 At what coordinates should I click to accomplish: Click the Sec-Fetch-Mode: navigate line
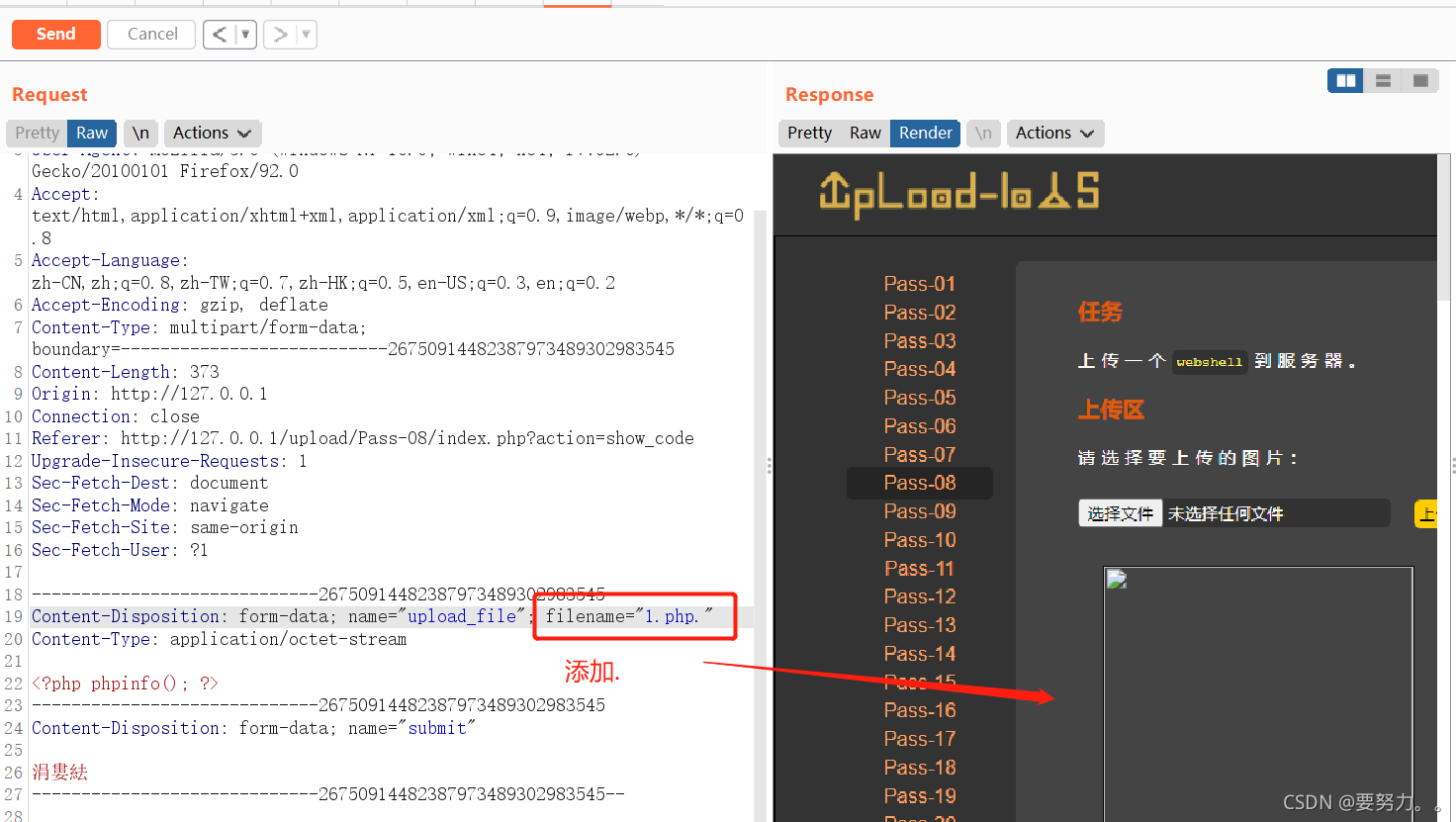coord(150,505)
